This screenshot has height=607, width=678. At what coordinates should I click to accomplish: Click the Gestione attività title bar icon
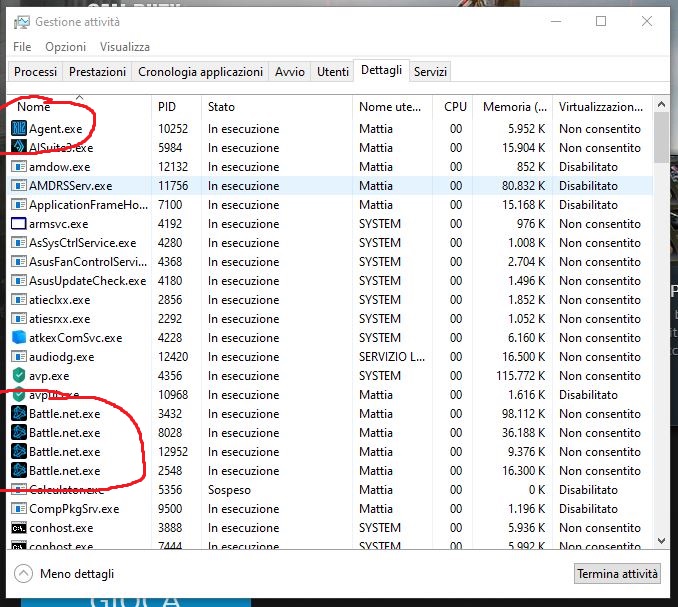tap(22, 22)
